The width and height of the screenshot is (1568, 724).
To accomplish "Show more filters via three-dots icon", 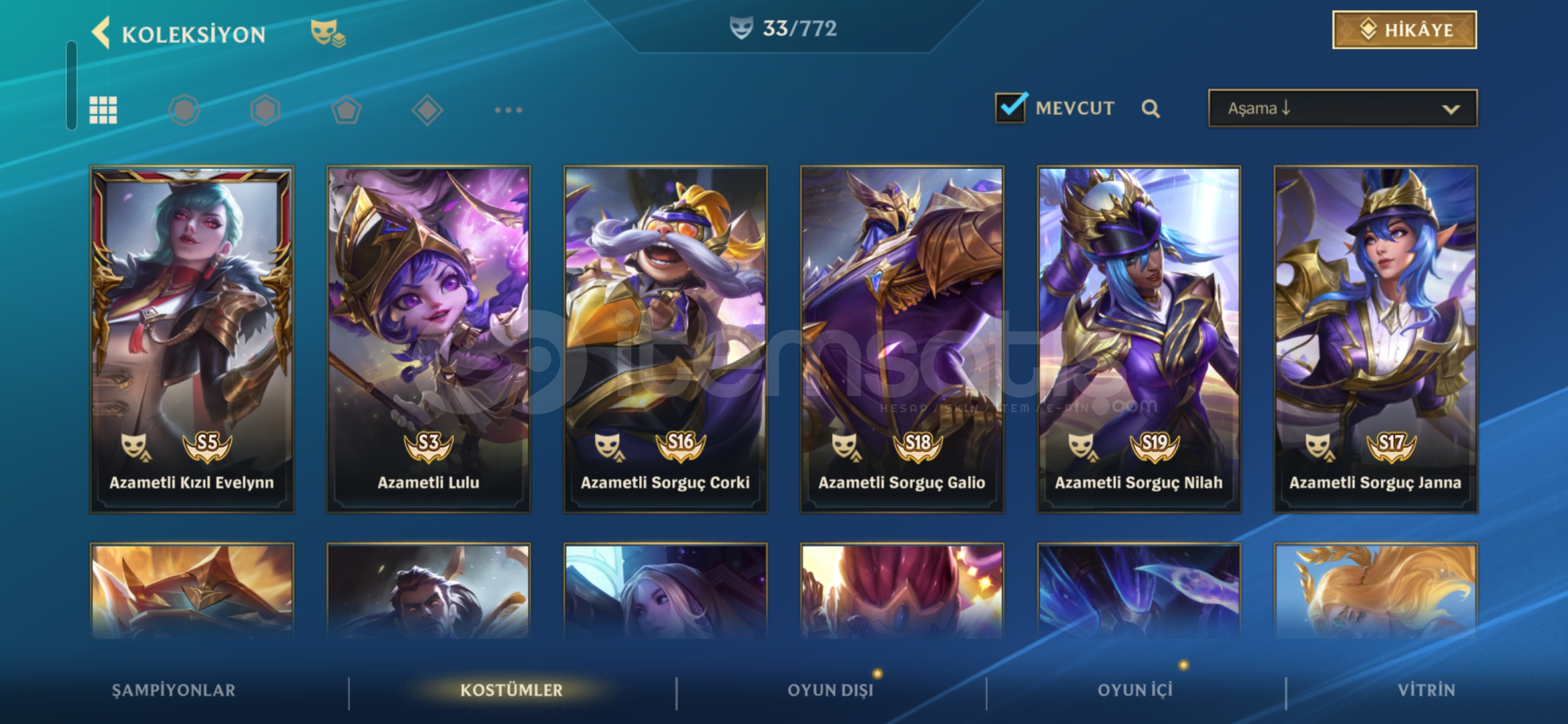I will [x=509, y=110].
